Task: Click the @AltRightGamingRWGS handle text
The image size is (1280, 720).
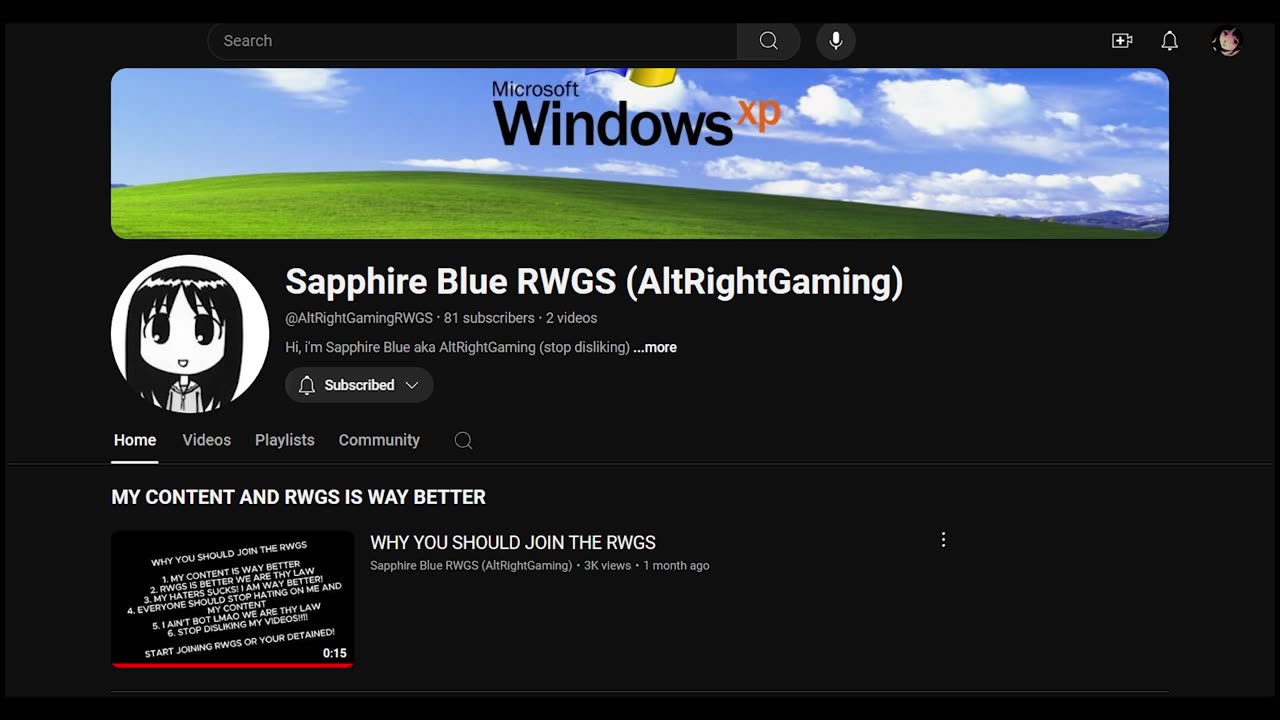Action: (359, 318)
